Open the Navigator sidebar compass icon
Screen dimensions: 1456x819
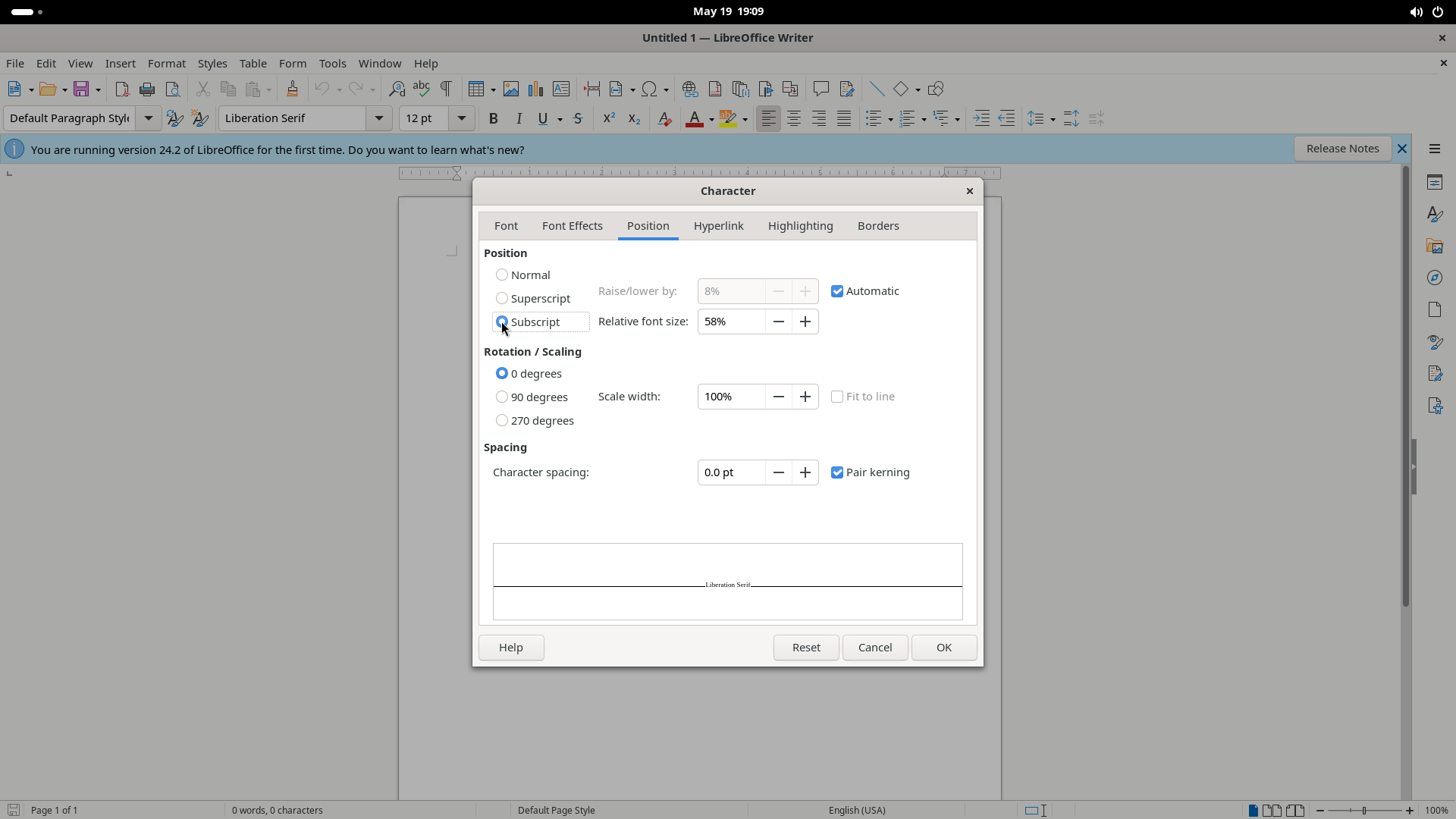click(x=1434, y=278)
